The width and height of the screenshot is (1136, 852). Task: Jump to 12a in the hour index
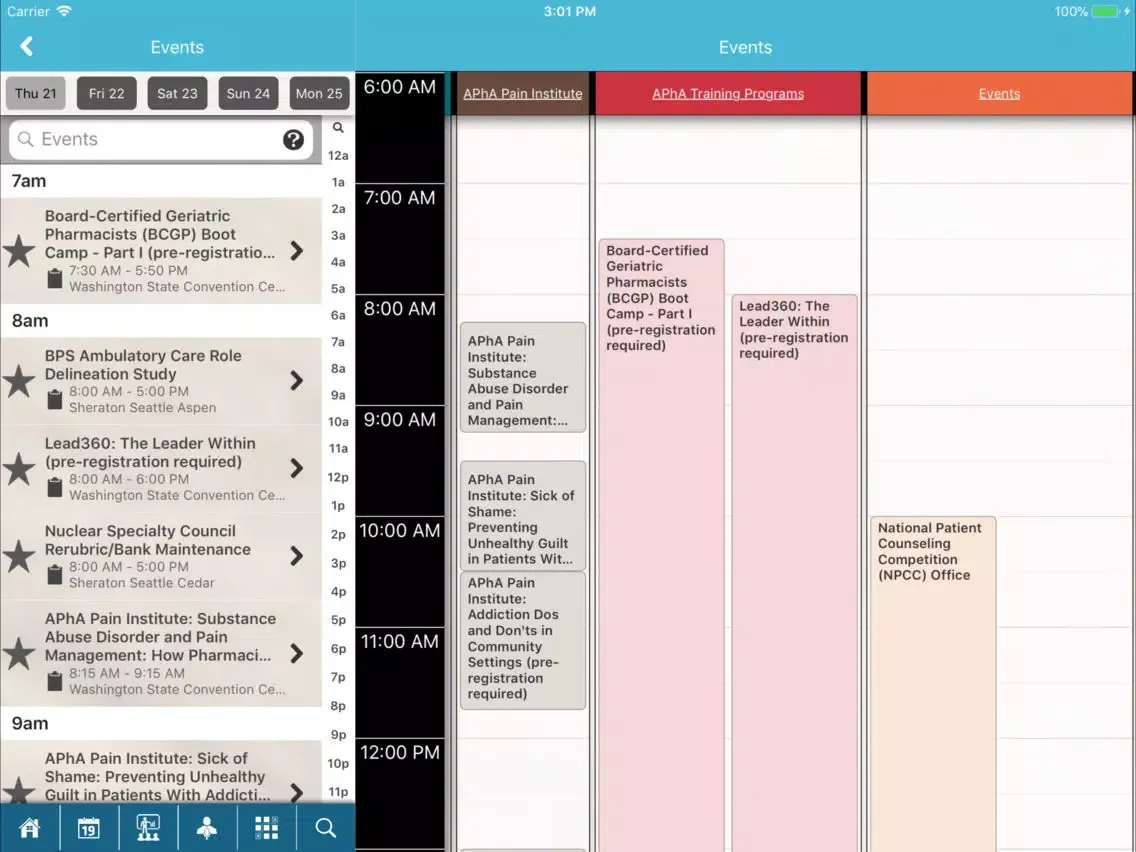tap(338, 156)
